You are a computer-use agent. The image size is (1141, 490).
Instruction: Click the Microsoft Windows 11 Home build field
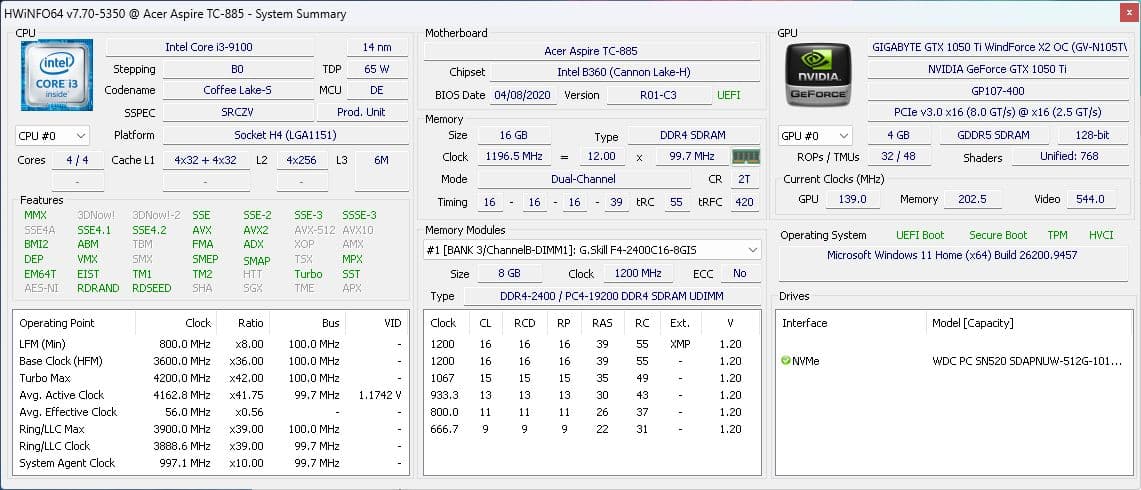pyautogui.click(x=953, y=264)
